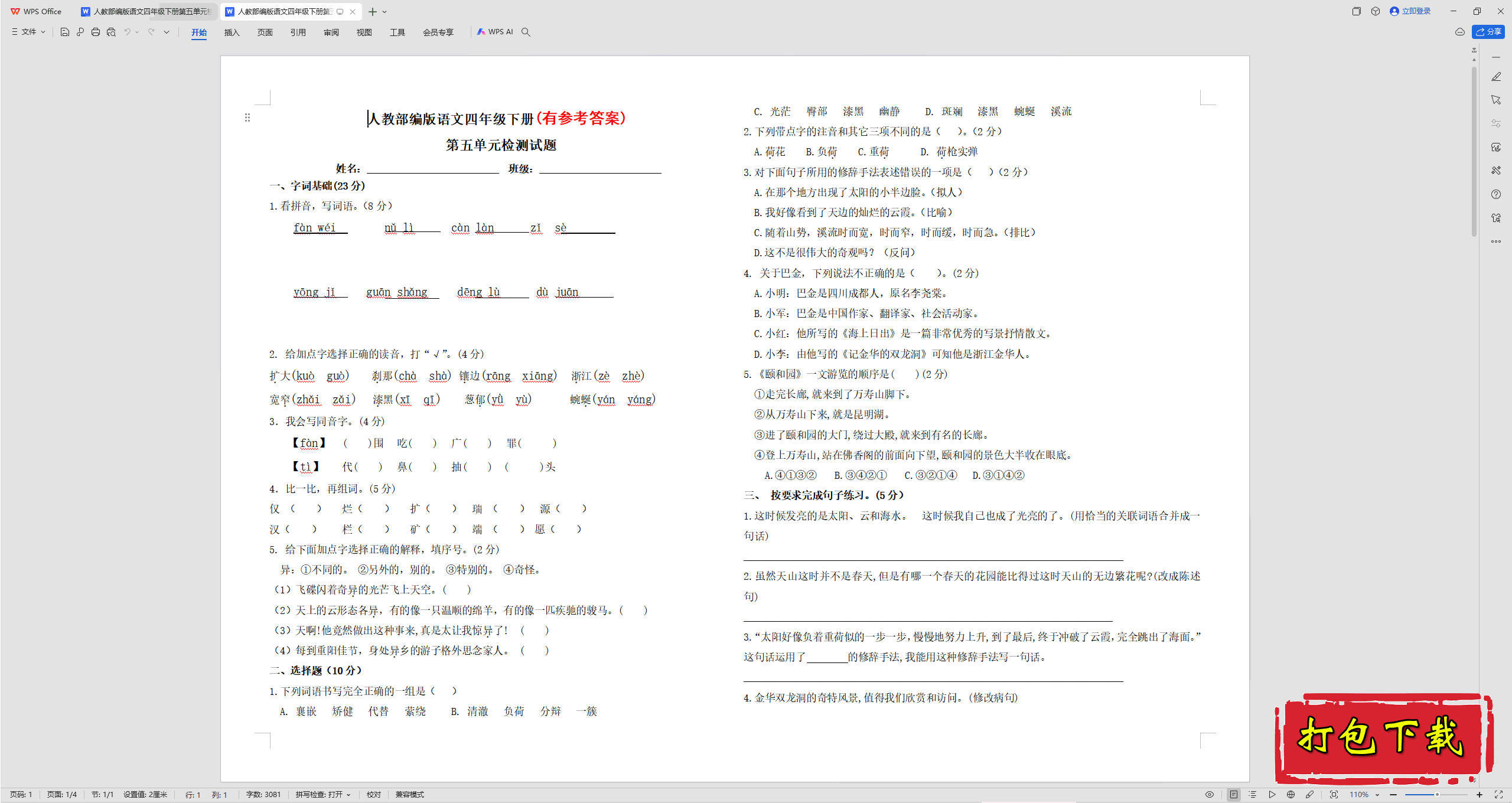The image size is (1512, 803).
Task: Select the arrow selection tool in right sidebar
Action: tap(1496, 100)
